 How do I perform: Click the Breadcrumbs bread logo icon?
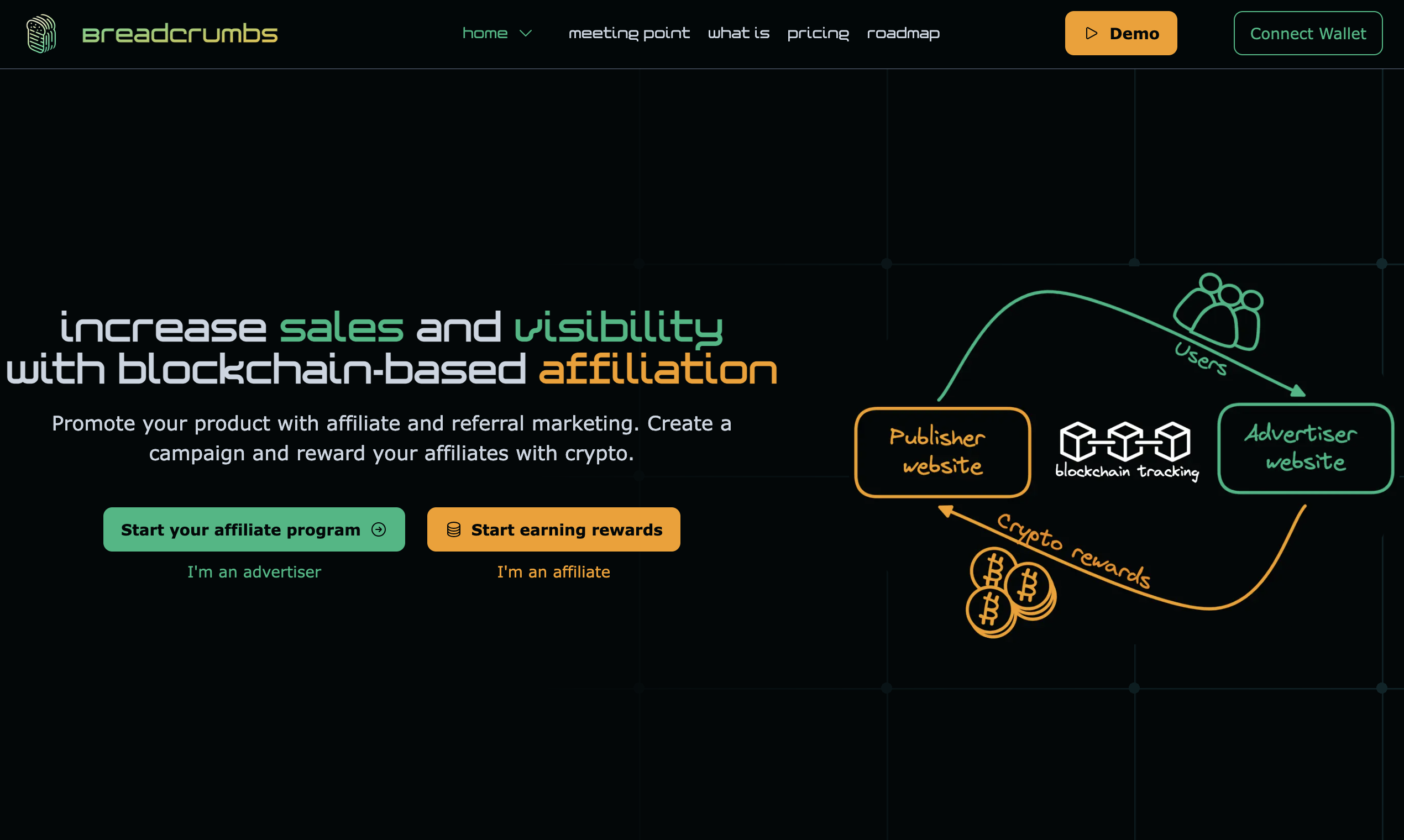(41, 33)
